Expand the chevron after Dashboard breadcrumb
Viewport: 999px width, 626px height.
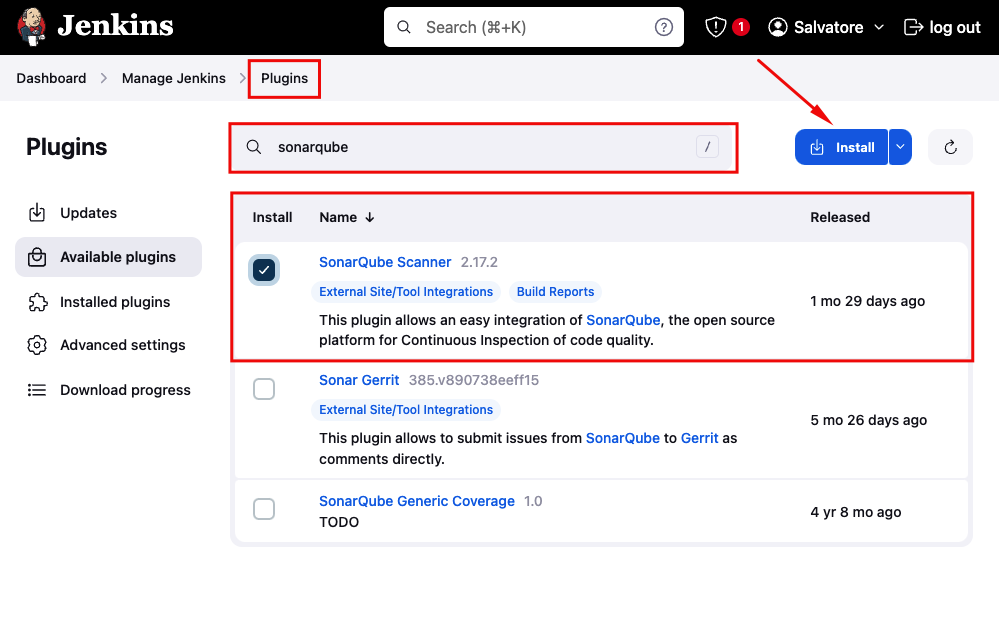pyautogui.click(x=104, y=78)
